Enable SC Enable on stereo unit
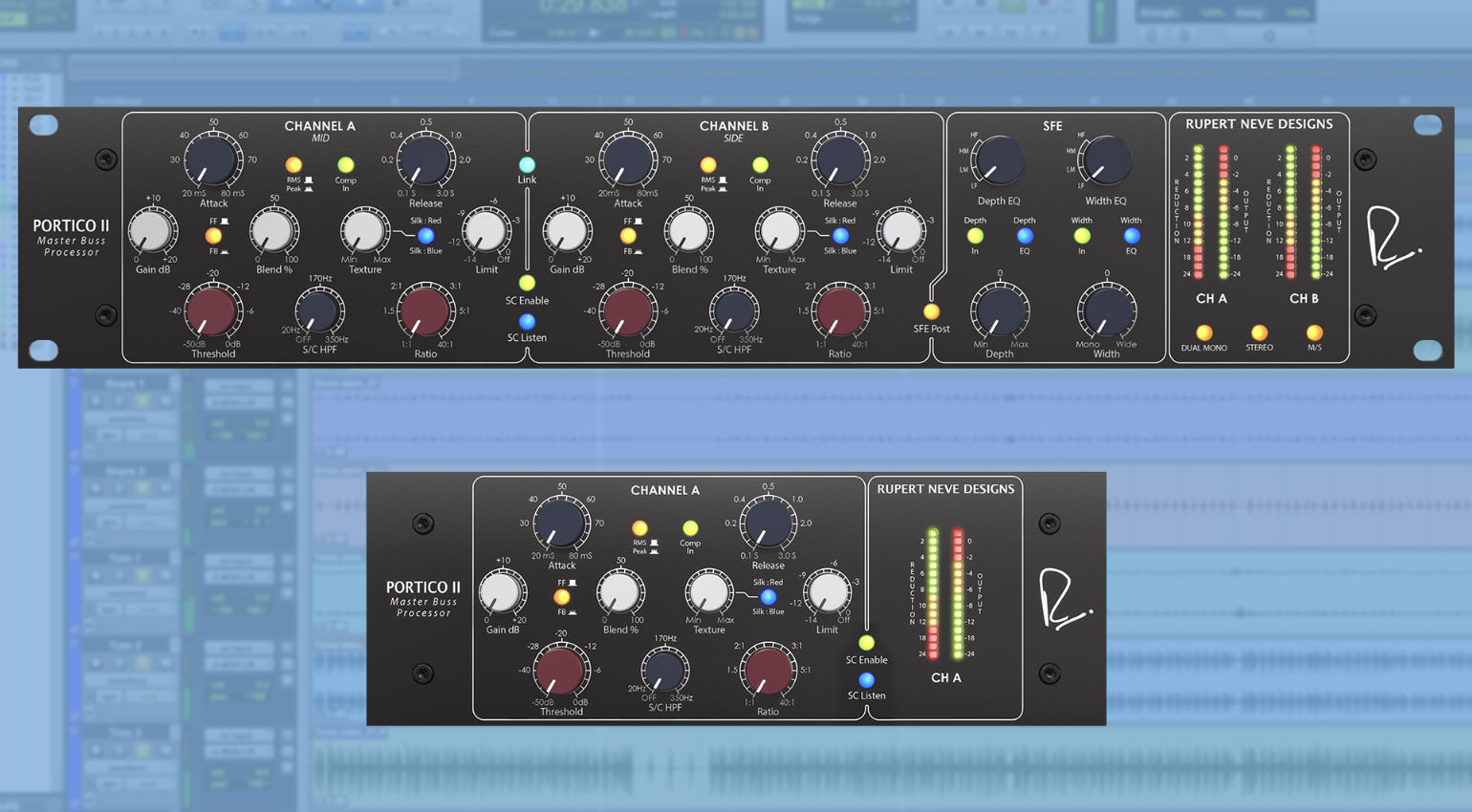The height and width of the screenshot is (812, 1472). point(527,283)
